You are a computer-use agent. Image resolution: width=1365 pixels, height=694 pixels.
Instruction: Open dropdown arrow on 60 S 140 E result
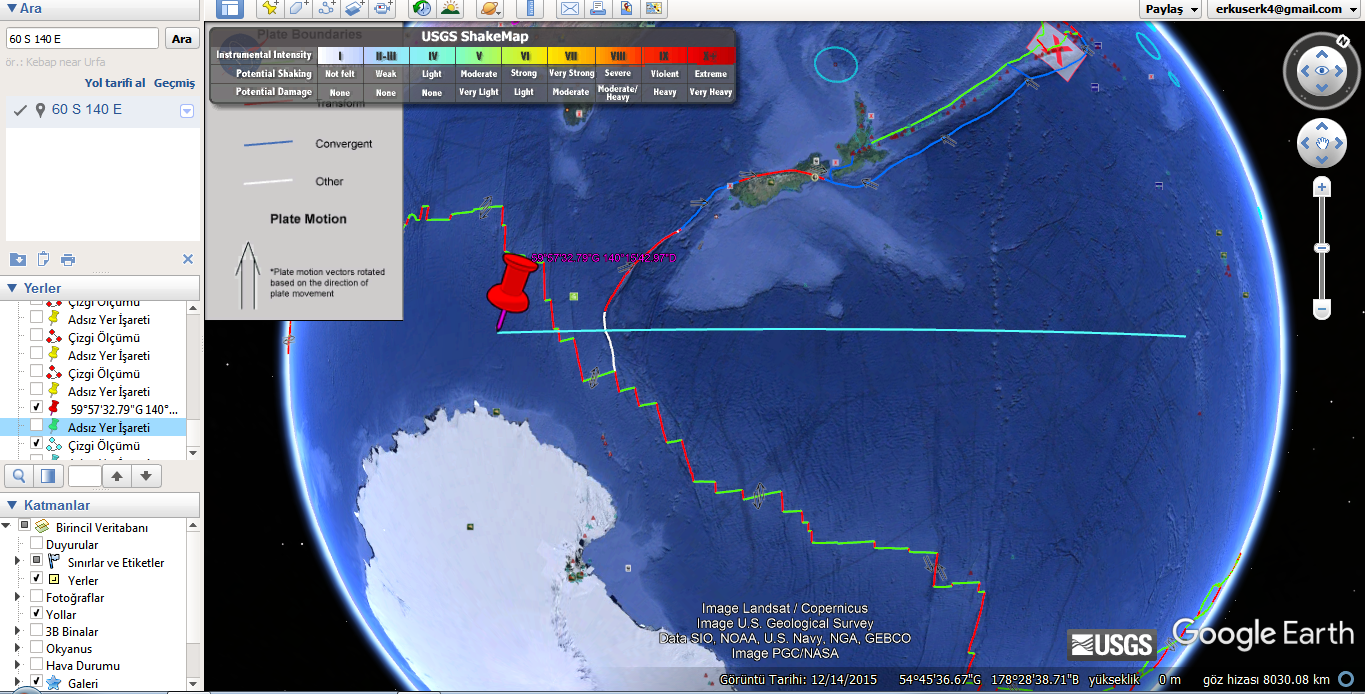point(187,111)
